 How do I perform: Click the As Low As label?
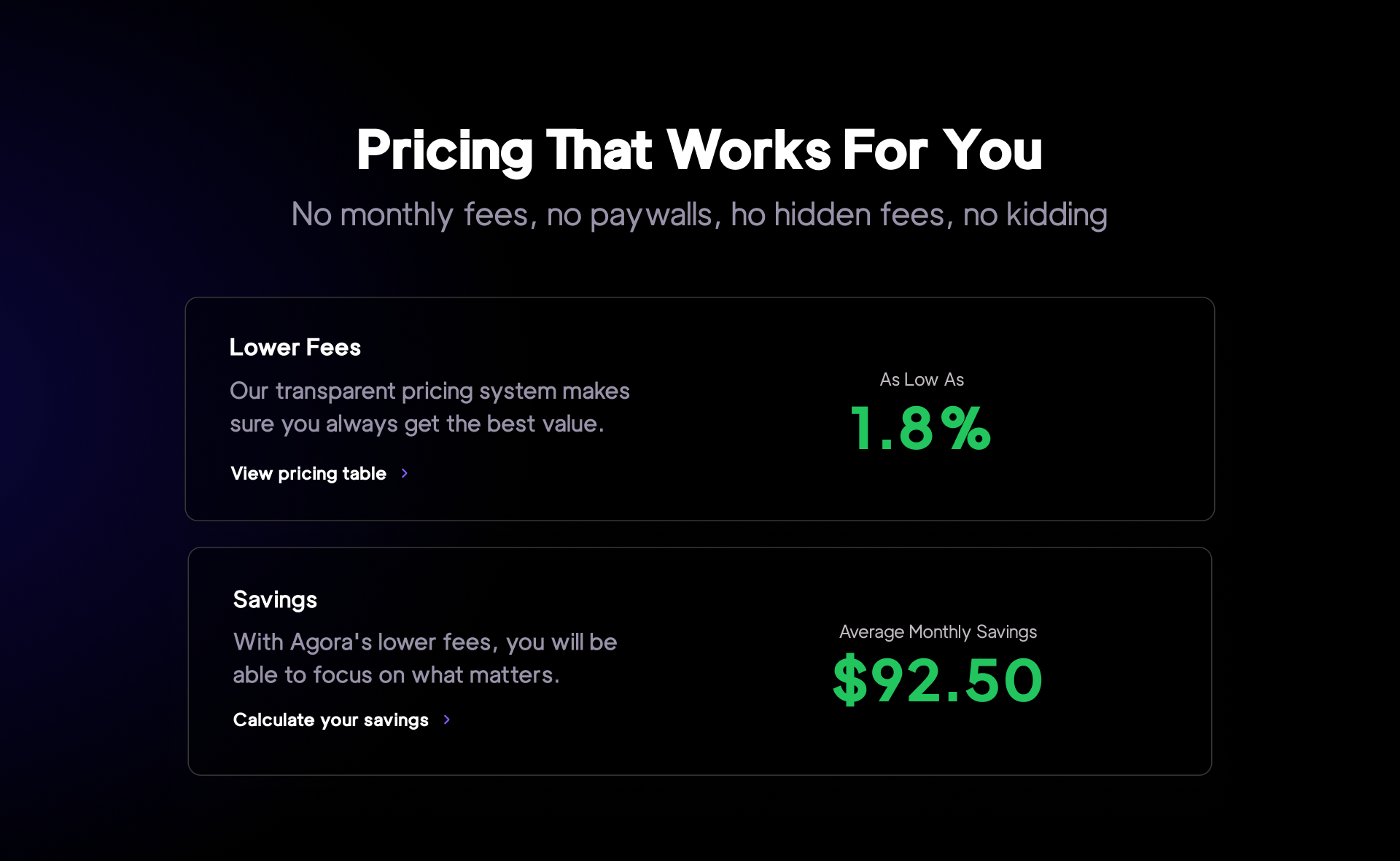[x=922, y=380]
